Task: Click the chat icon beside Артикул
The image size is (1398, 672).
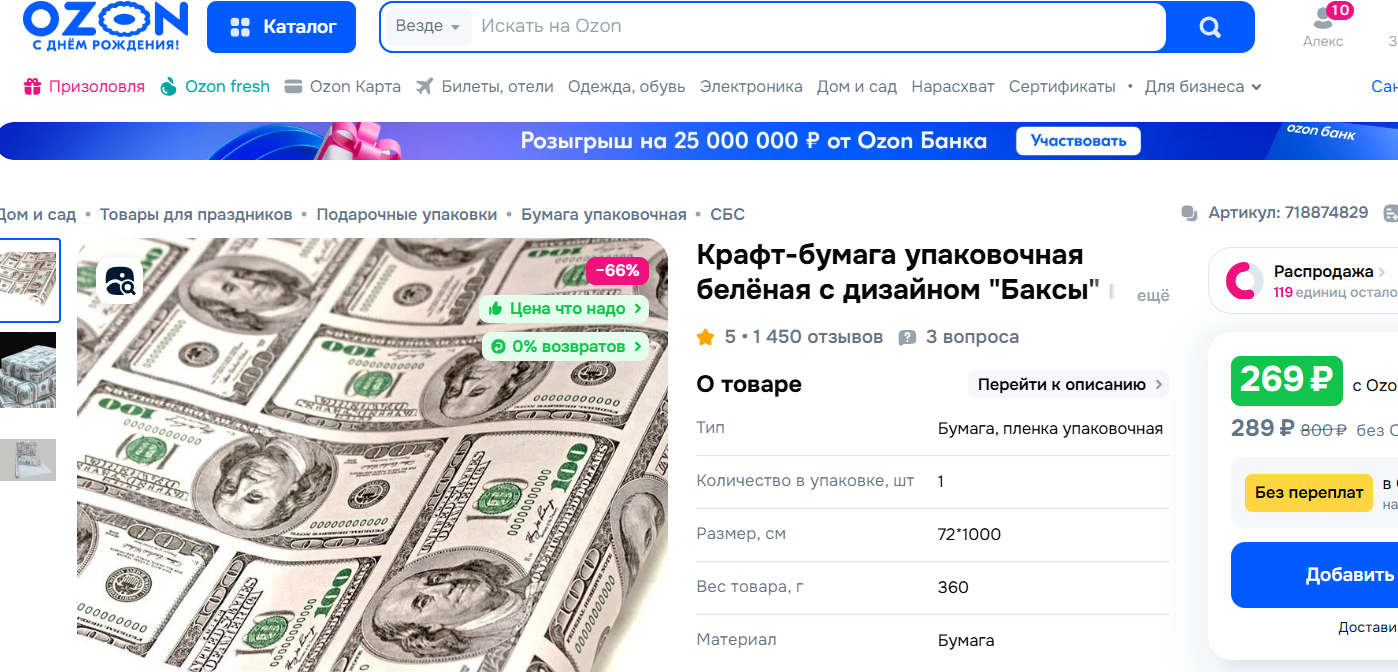Action: (x=1189, y=213)
